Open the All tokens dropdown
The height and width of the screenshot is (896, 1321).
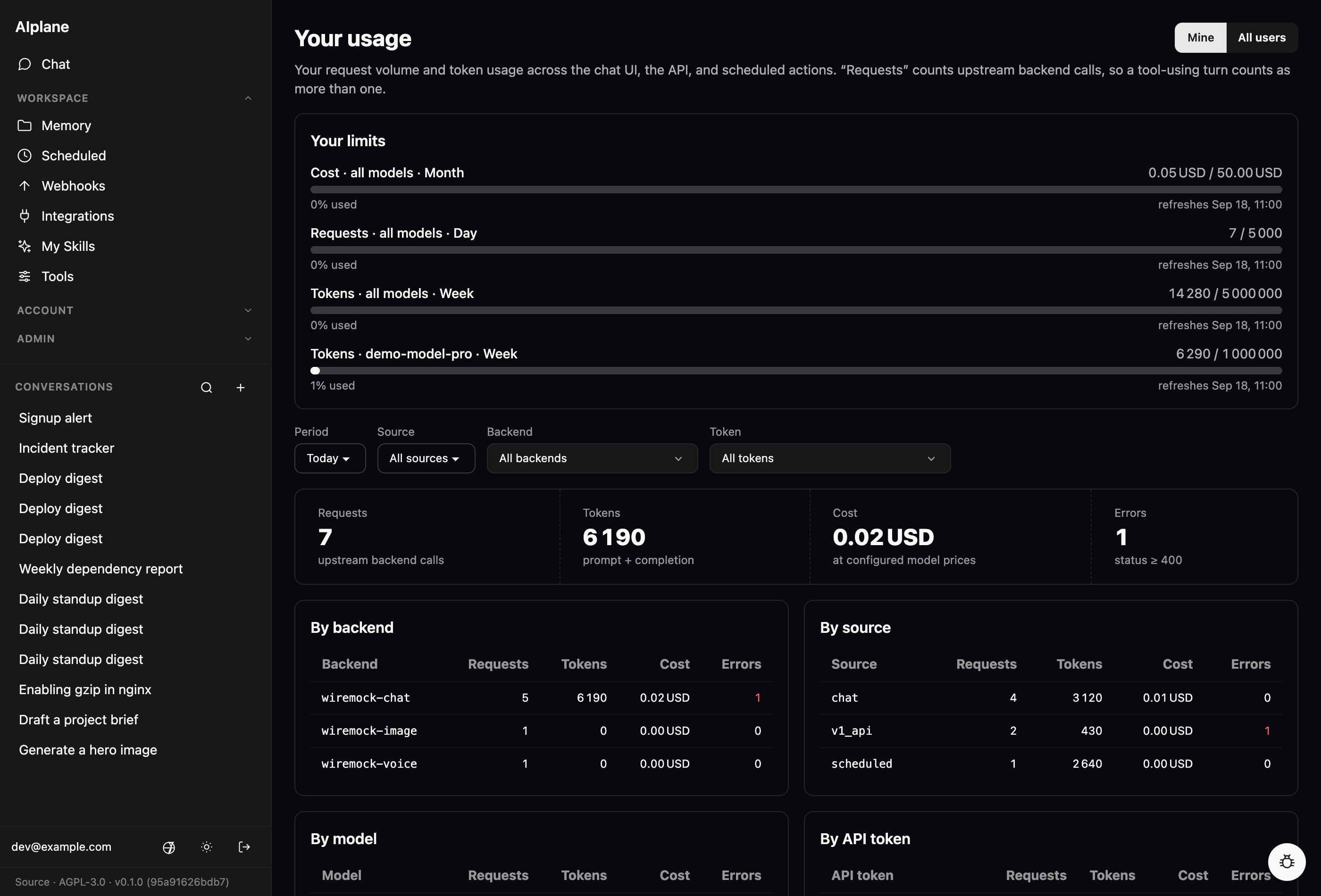pos(830,458)
